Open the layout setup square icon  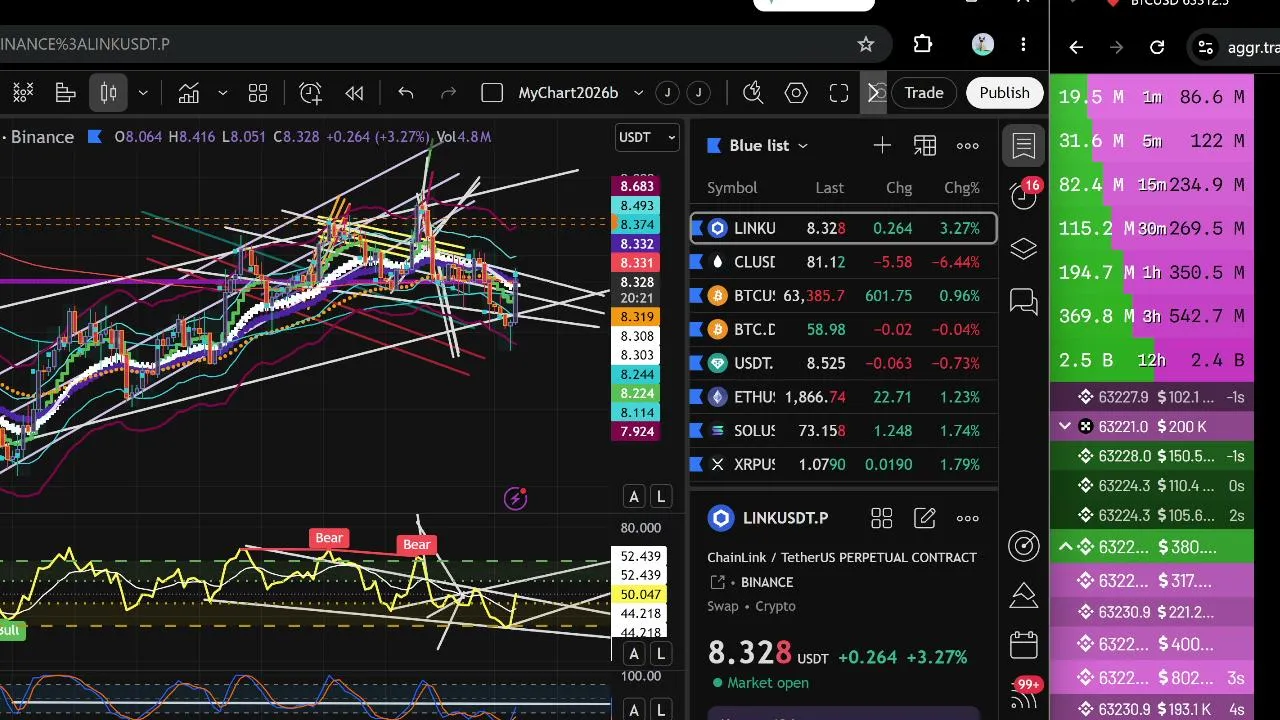click(492, 93)
